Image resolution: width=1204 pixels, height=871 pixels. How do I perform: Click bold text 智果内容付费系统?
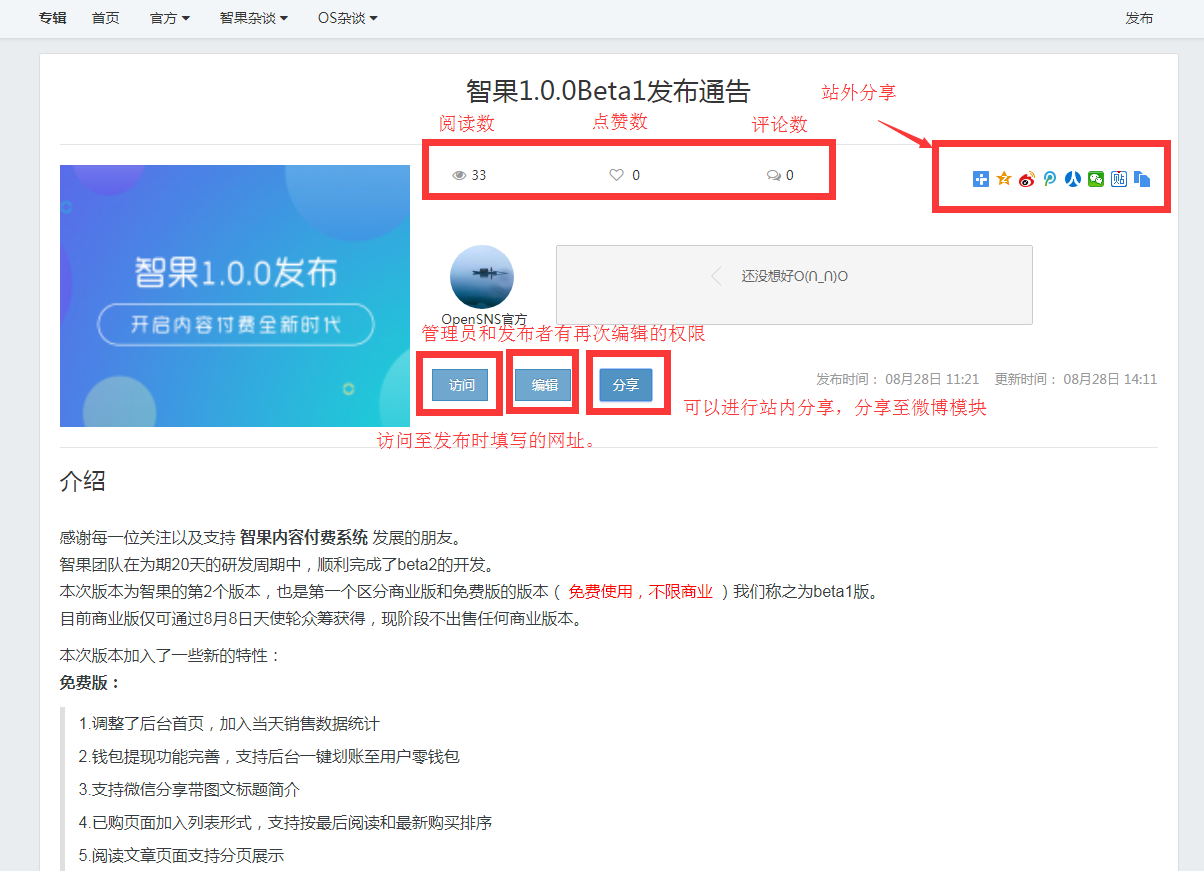(x=304, y=537)
